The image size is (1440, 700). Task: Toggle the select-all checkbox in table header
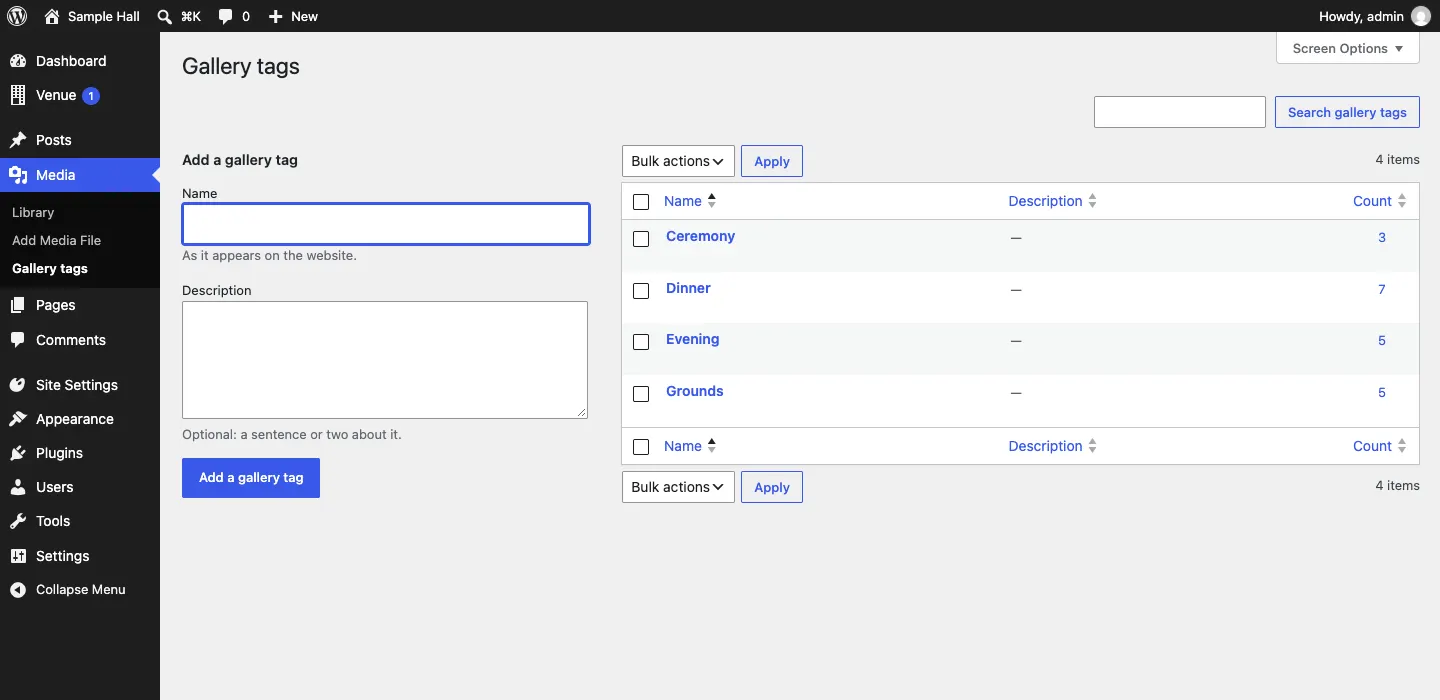(x=642, y=202)
